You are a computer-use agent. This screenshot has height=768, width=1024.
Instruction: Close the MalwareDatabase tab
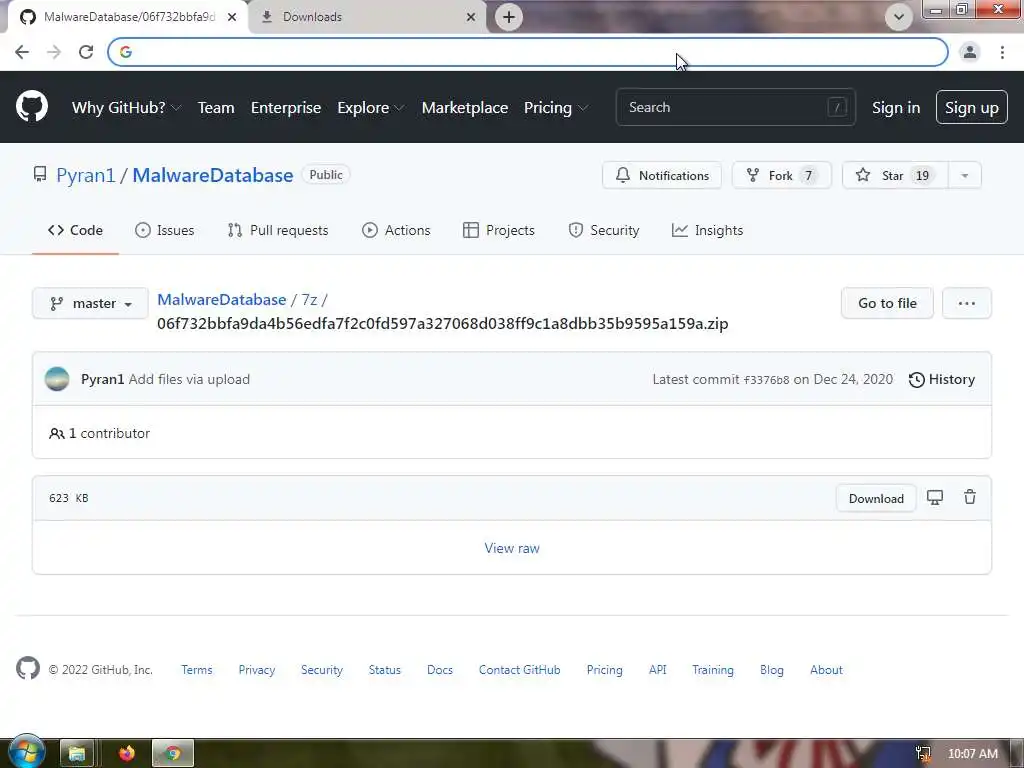click(232, 17)
